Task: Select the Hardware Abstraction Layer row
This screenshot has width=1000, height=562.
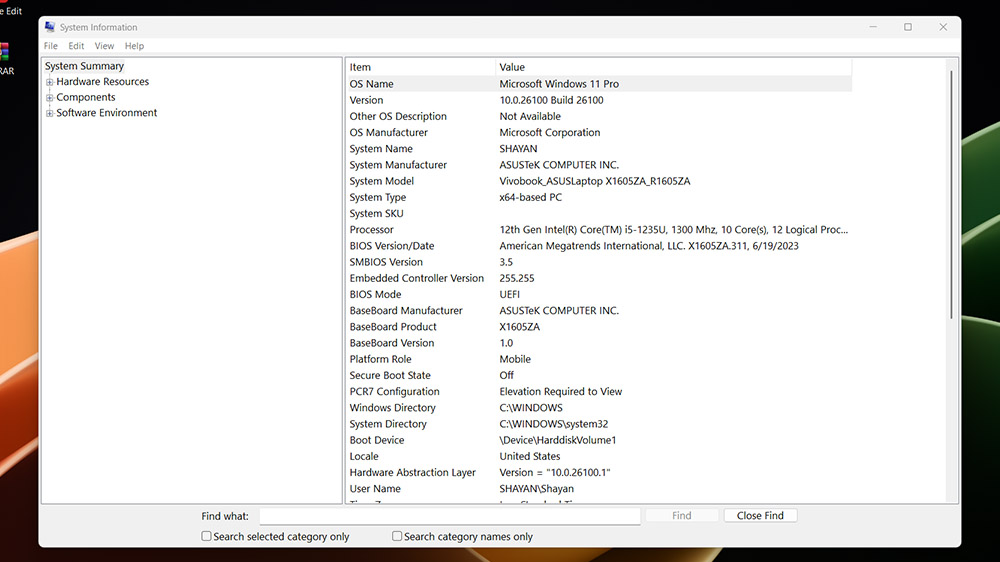Action: (599, 473)
